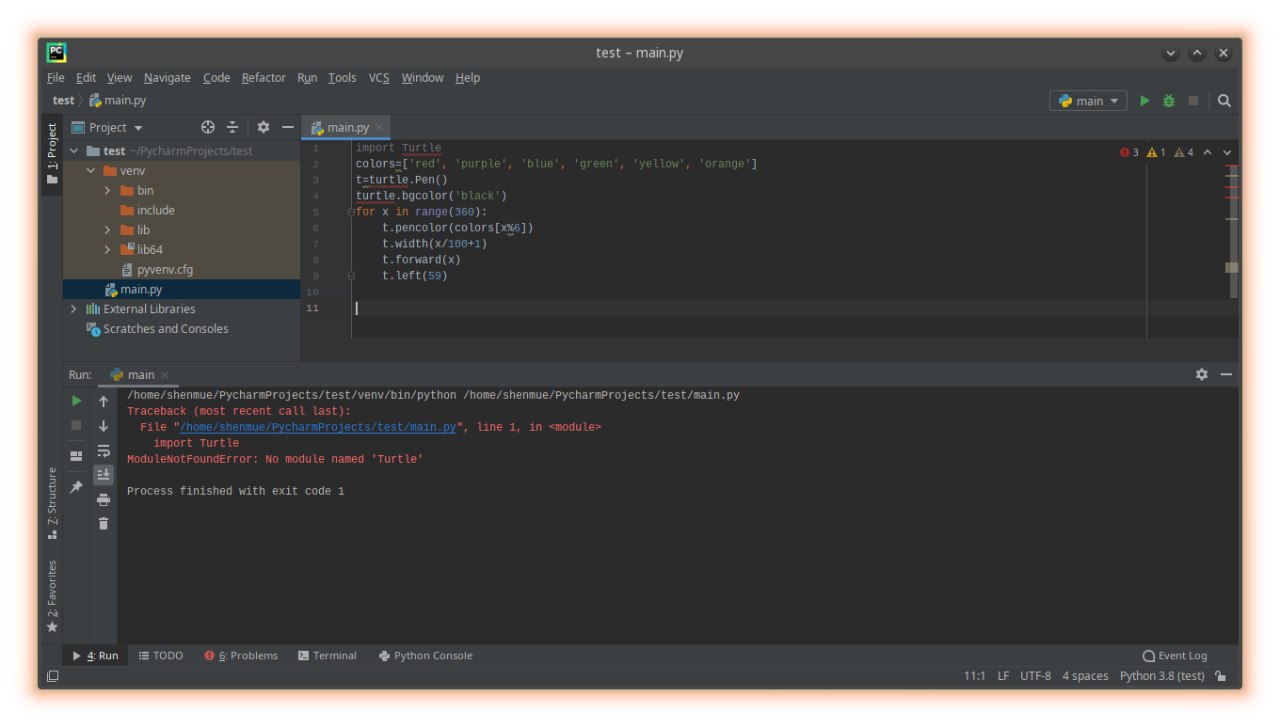Open the traceback link to main.py
This screenshot has width=1280, height=727.
tap(318, 427)
